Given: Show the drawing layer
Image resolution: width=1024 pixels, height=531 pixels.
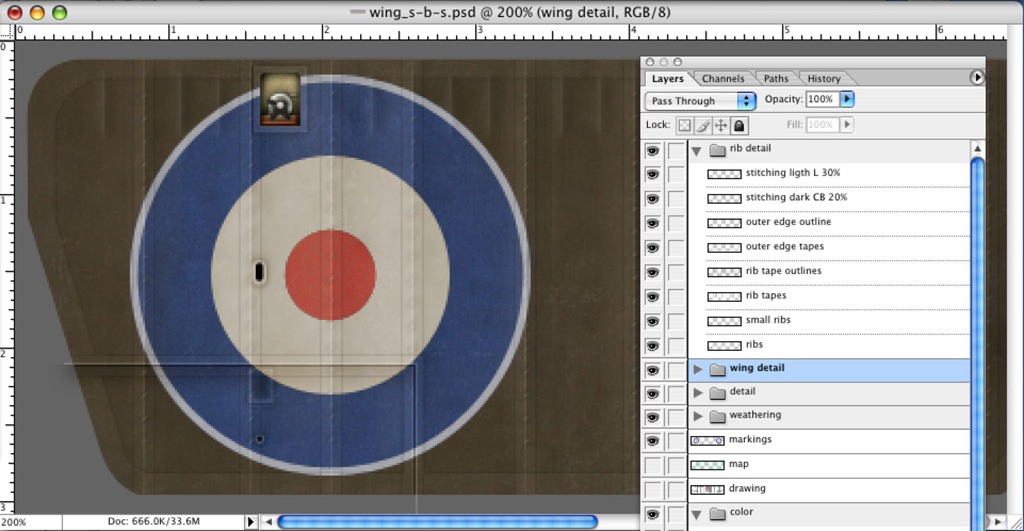Looking at the screenshot, I should (652, 489).
